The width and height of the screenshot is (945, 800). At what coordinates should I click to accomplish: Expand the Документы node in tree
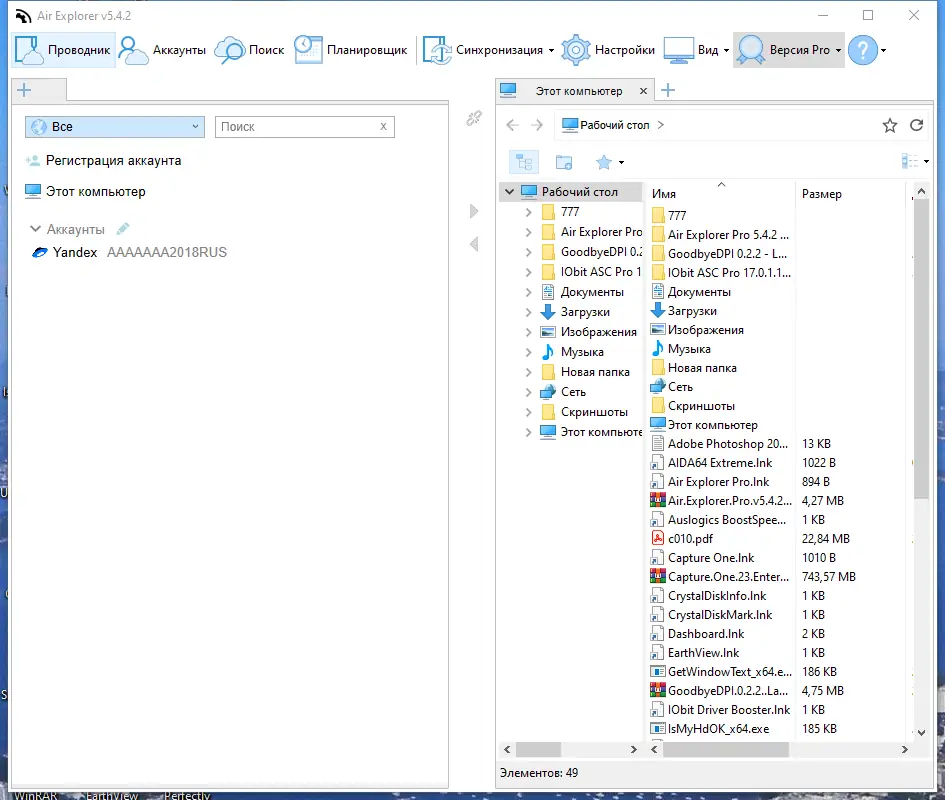point(529,292)
